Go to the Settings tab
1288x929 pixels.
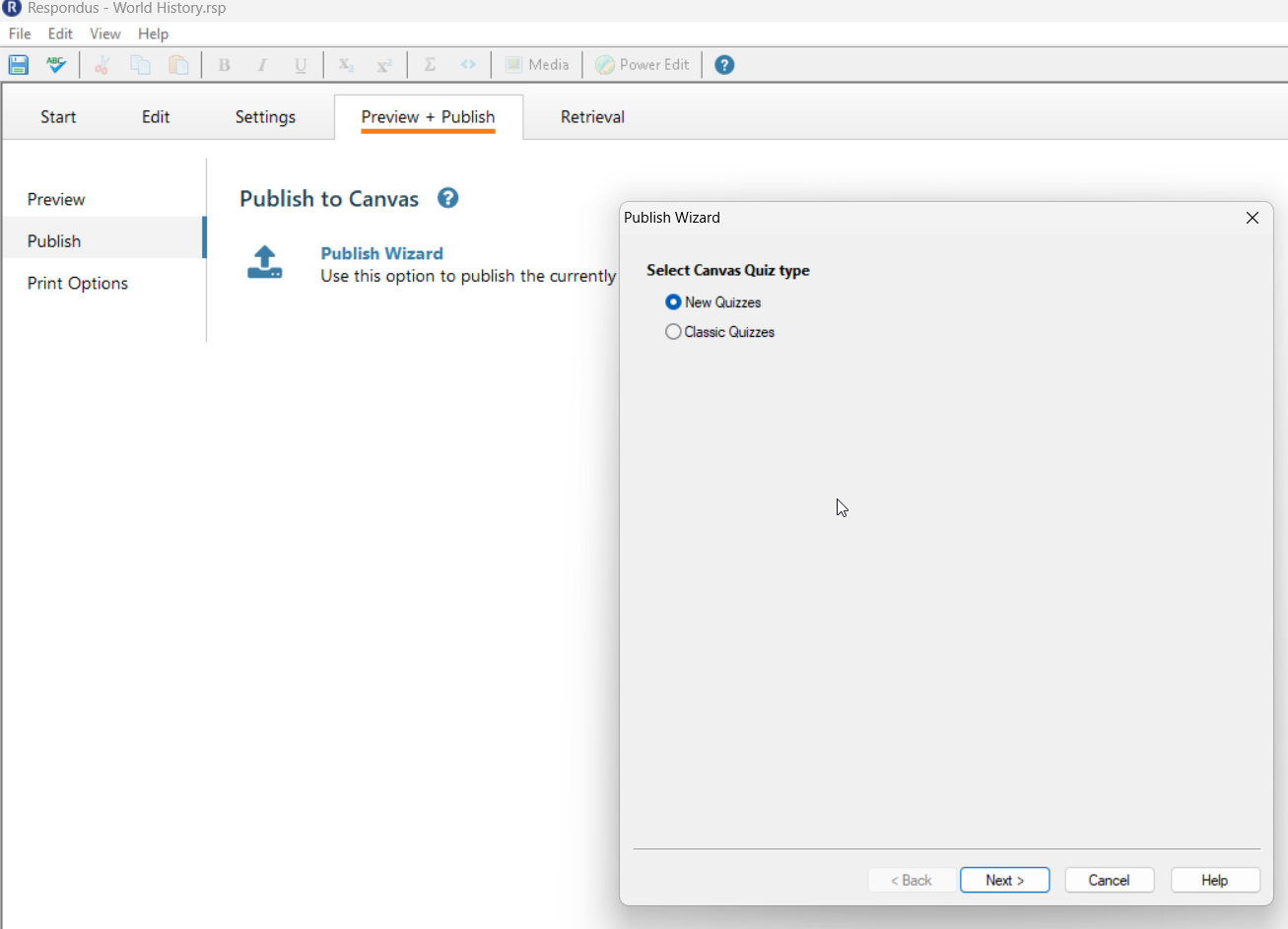264,116
